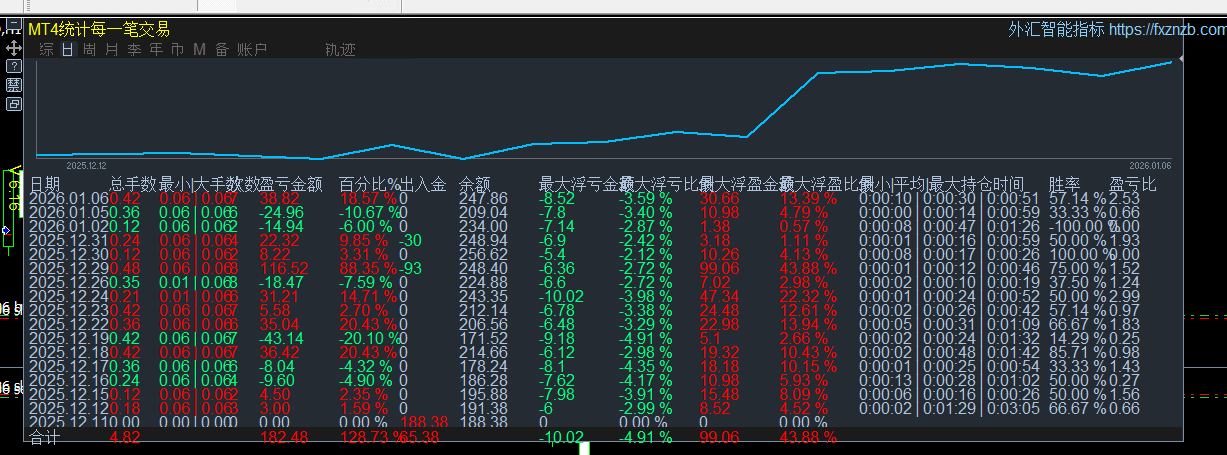
Task: Click the 盈亏金额 column header
Action: click(x=291, y=184)
